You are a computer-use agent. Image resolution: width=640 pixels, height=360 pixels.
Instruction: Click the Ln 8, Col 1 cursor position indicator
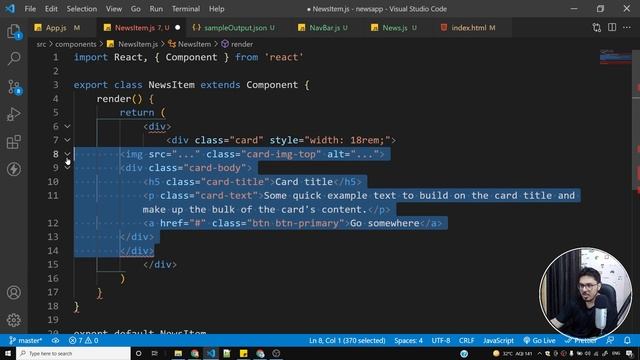(x=347, y=340)
